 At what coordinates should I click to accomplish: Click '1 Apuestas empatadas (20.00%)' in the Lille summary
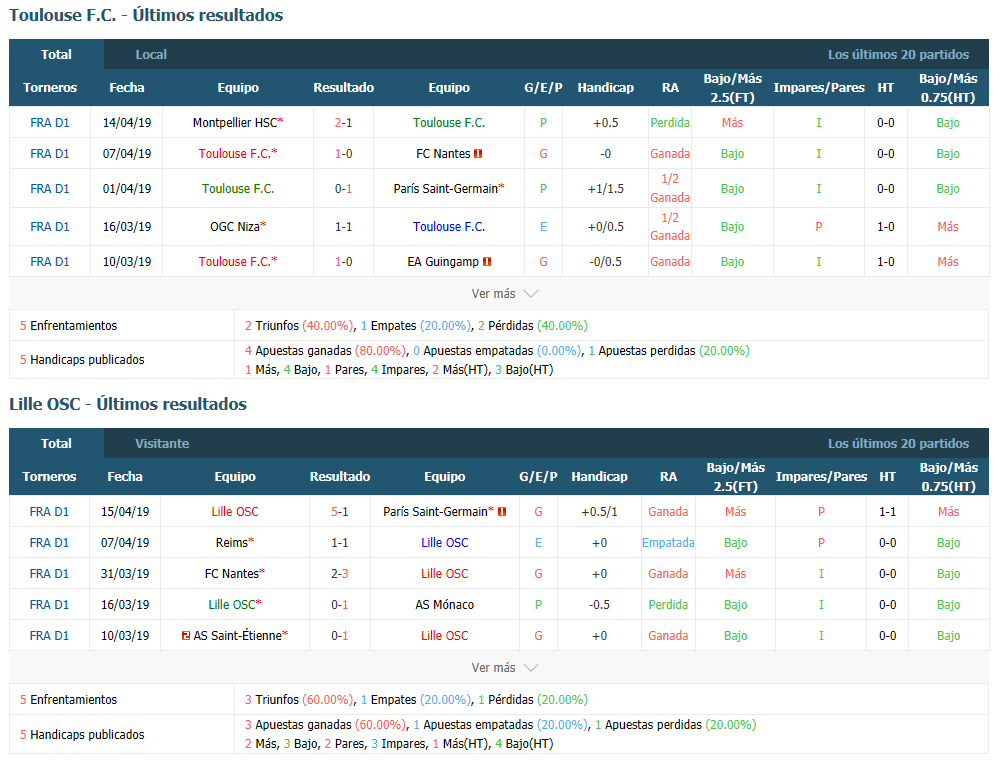[x=501, y=725]
